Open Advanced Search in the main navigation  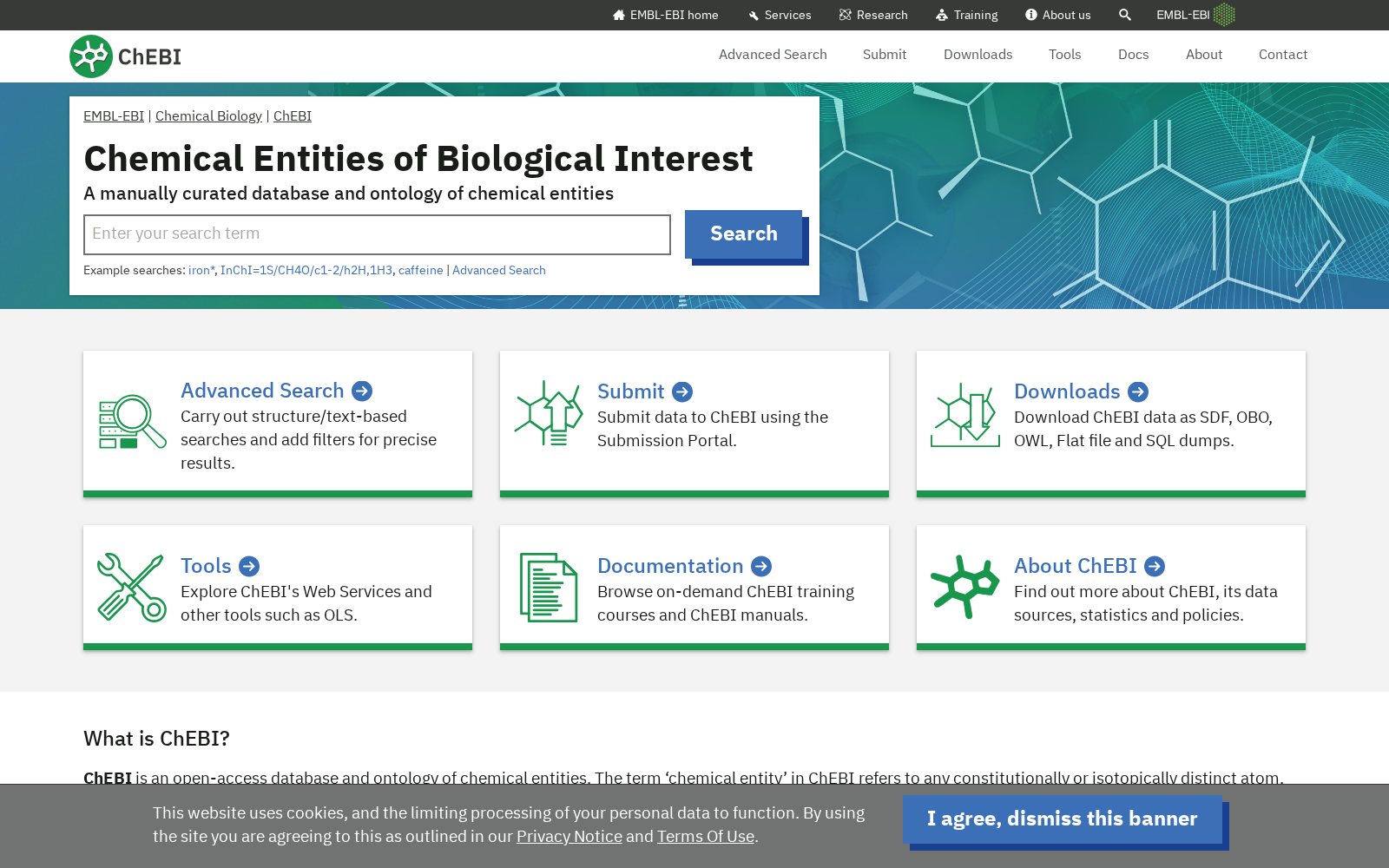(773, 55)
